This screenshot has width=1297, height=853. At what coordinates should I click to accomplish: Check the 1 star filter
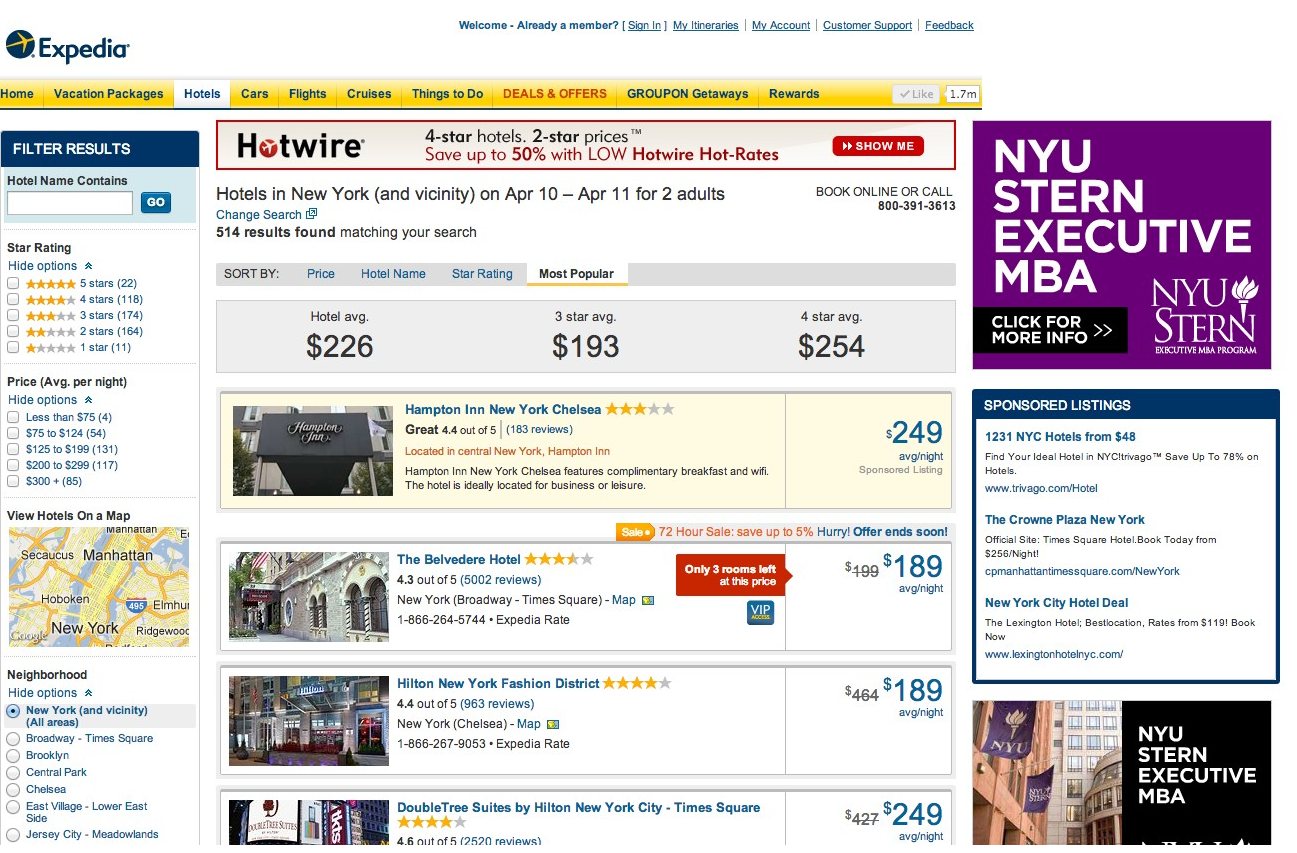pyautogui.click(x=13, y=347)
